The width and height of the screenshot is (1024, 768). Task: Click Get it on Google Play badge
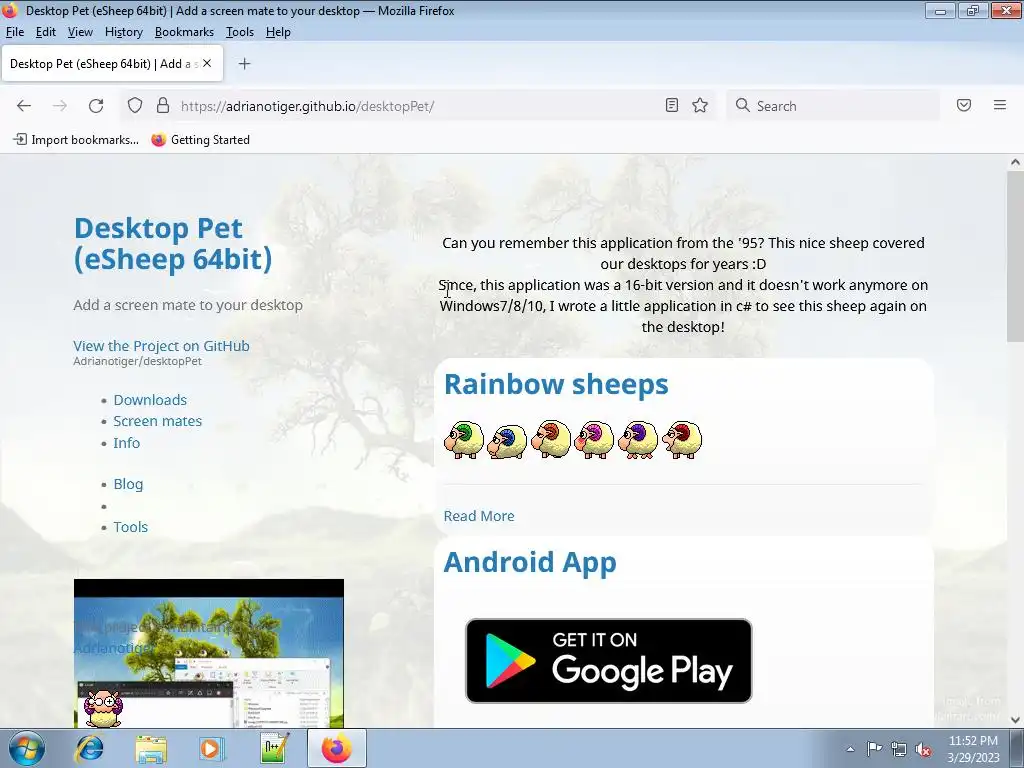coord(609,661)
